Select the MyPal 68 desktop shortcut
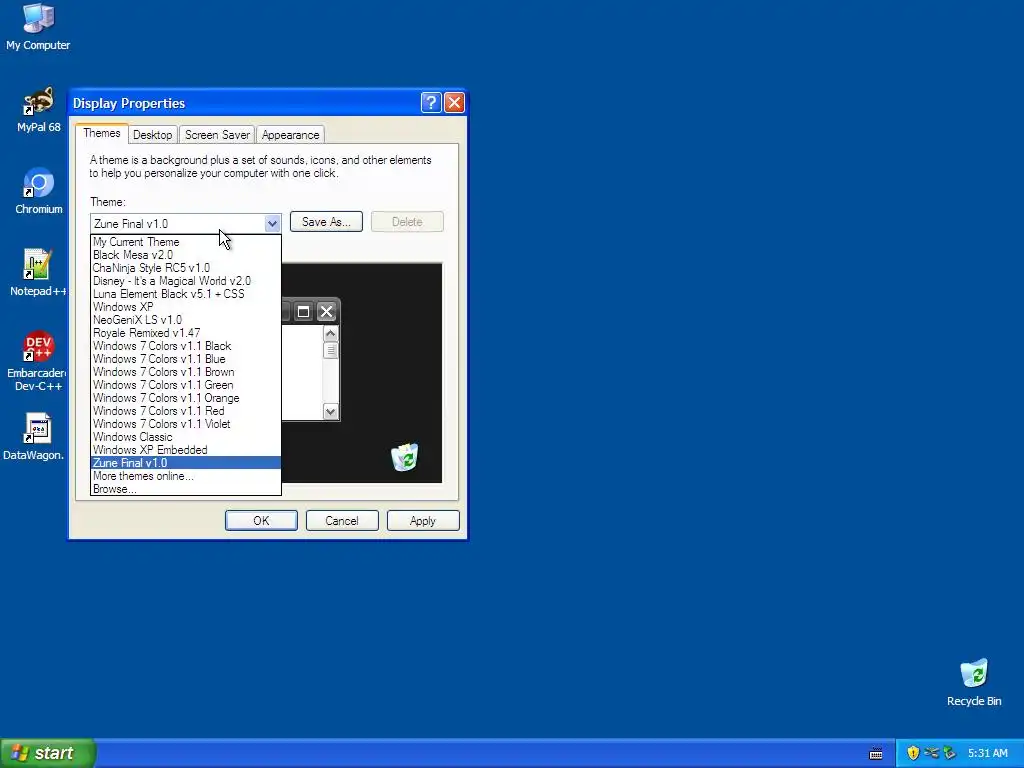 click(38, 110)
